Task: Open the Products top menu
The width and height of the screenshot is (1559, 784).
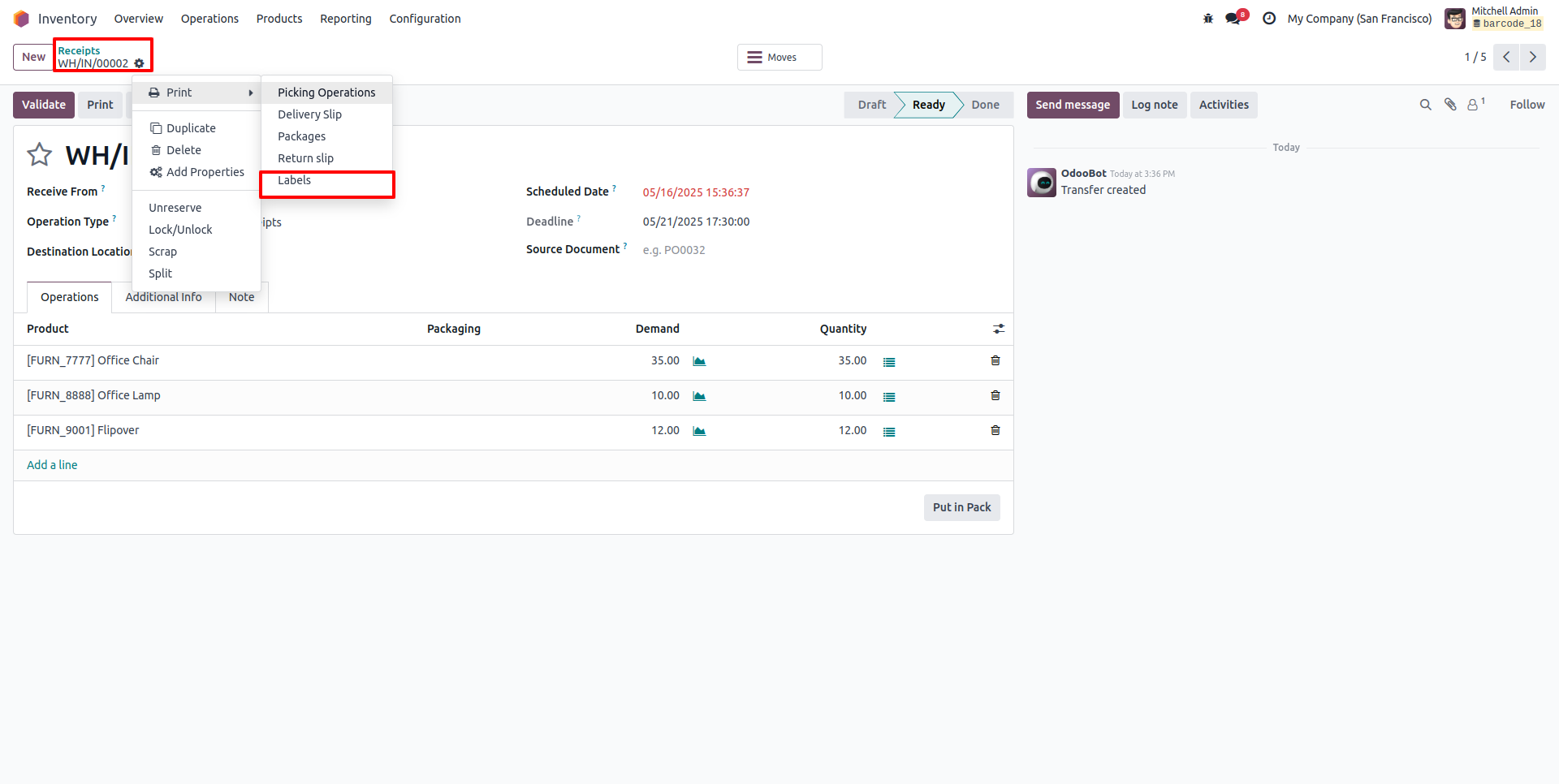Action: click(x=279, y=19)
